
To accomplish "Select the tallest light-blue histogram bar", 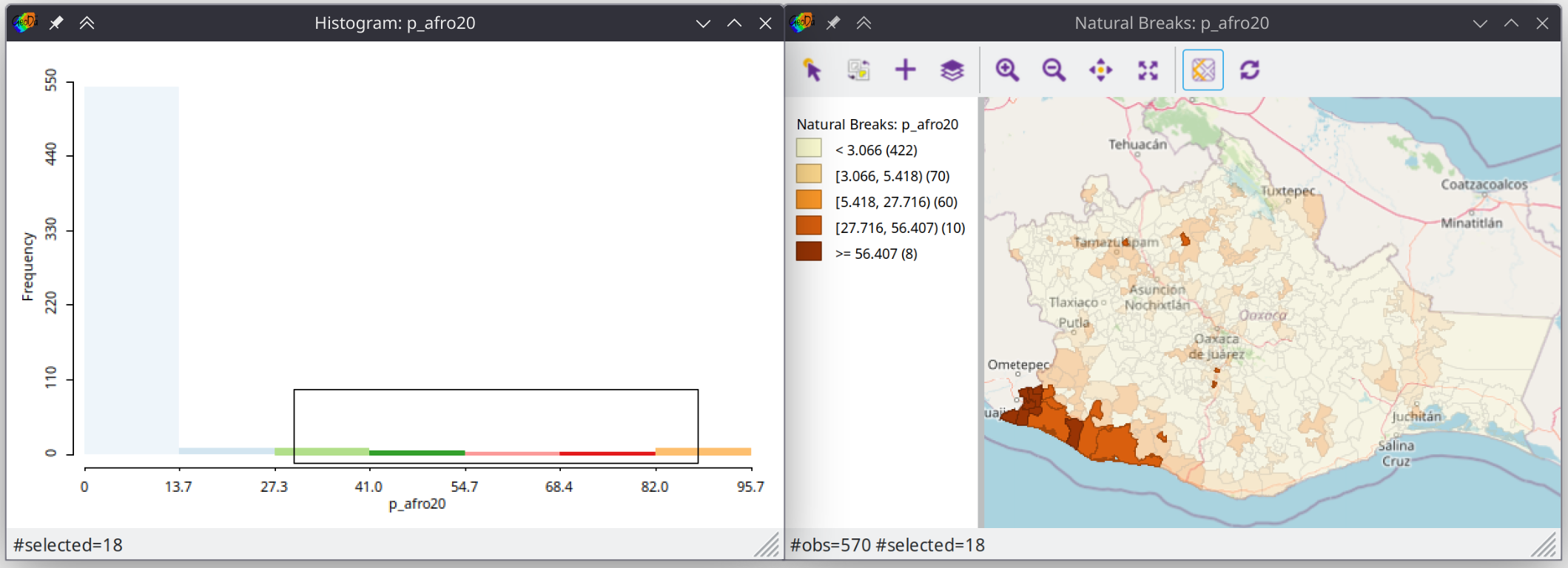I will tap(132, 270).
